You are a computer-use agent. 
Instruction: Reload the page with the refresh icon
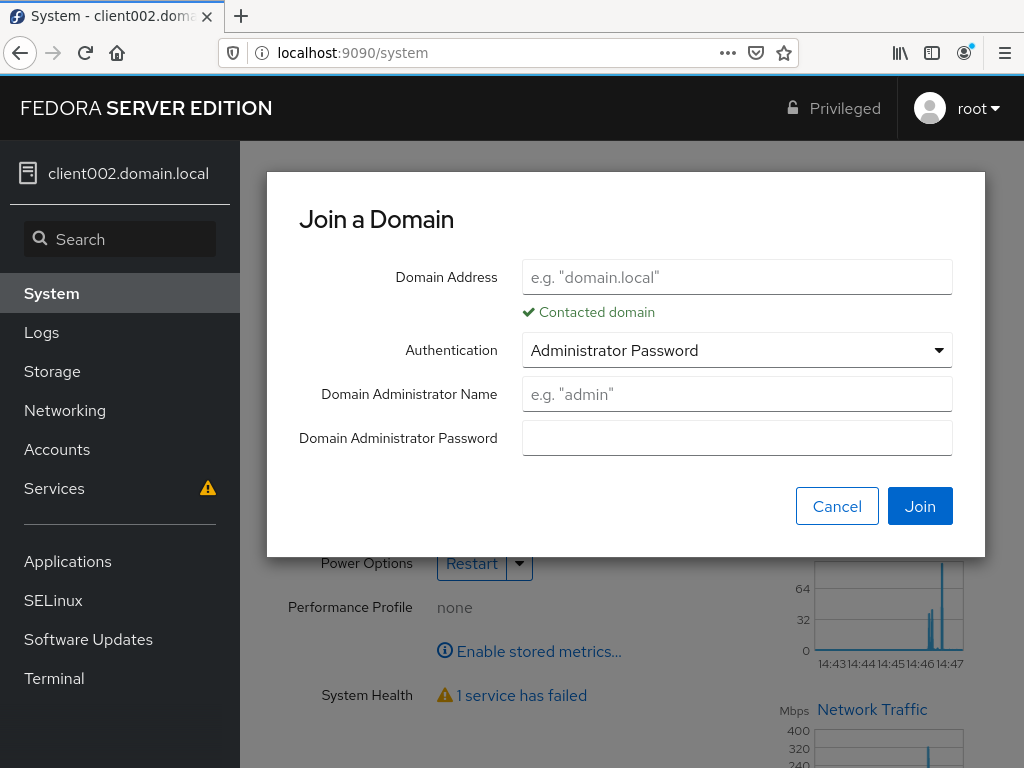pyautogui.click(x=85, y=53)
